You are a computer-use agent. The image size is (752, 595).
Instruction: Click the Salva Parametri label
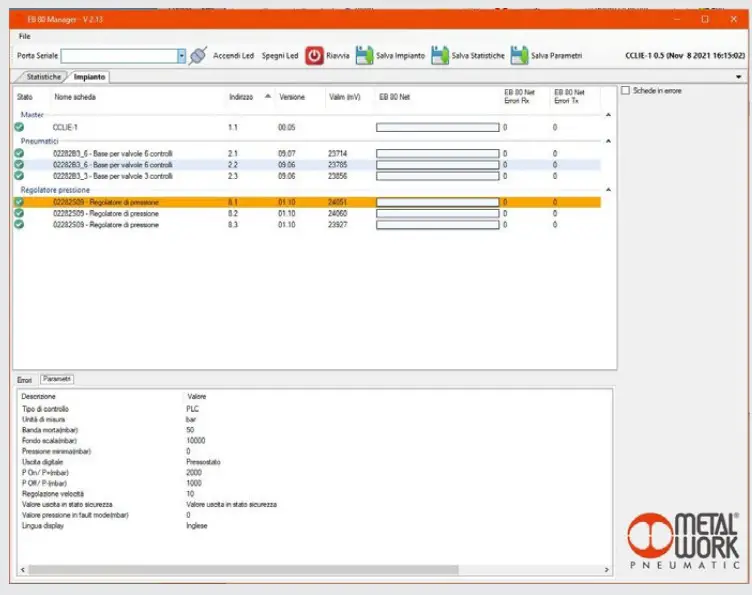pyautogui.click(x=556, y=56)
